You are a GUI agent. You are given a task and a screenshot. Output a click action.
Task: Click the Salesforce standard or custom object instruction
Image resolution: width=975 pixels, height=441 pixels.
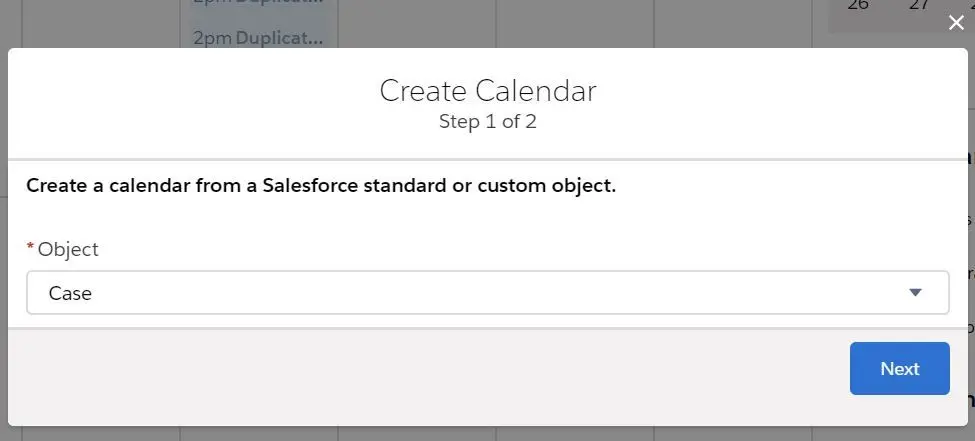[x=321, y=185]
